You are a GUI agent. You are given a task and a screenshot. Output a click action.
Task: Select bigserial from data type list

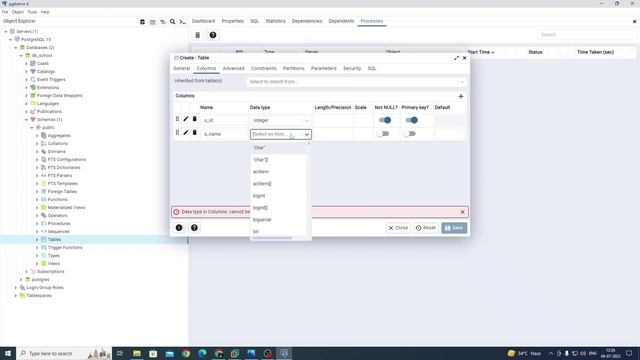tap(262, 220)
